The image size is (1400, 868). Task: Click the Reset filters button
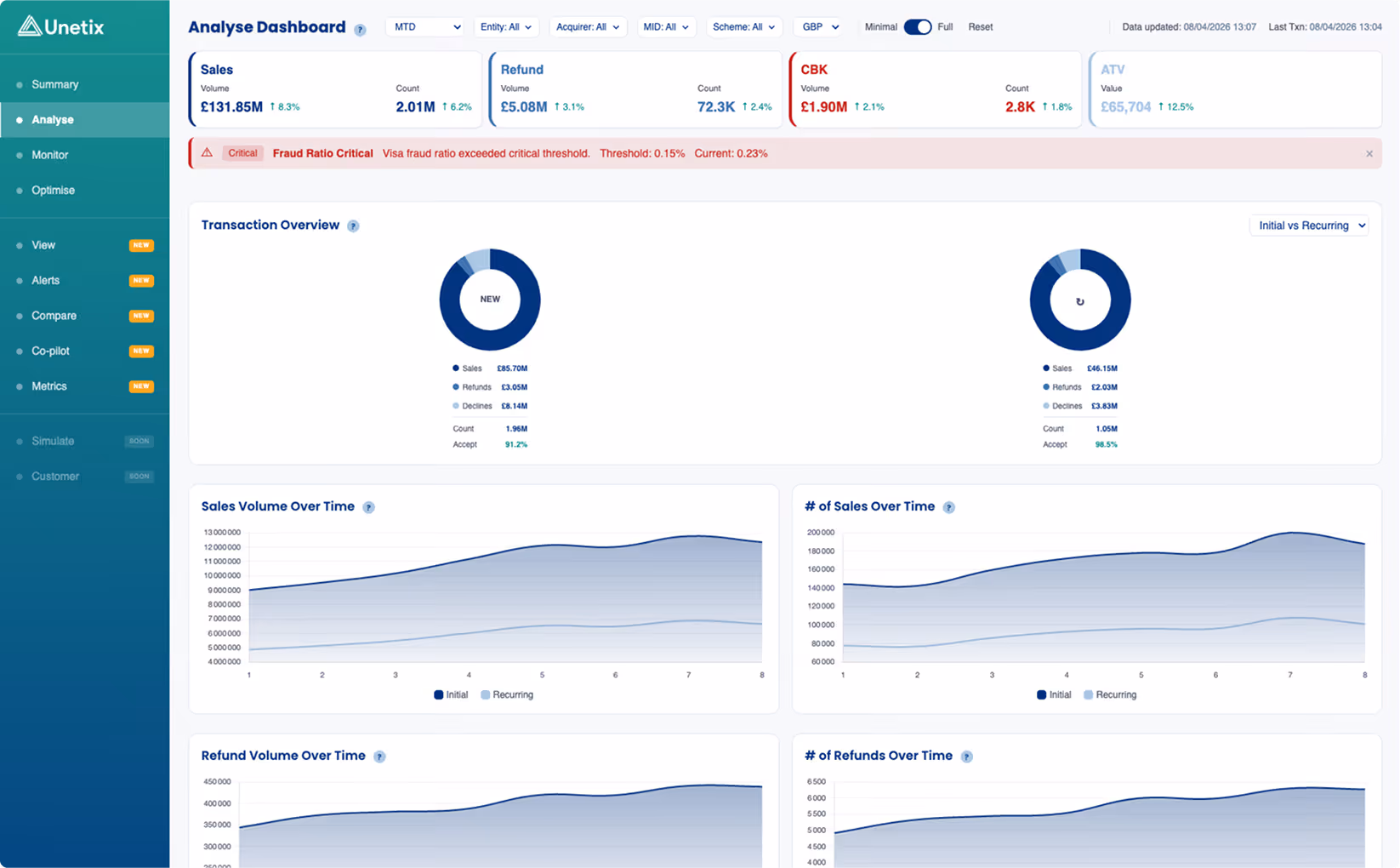point(980,27)
